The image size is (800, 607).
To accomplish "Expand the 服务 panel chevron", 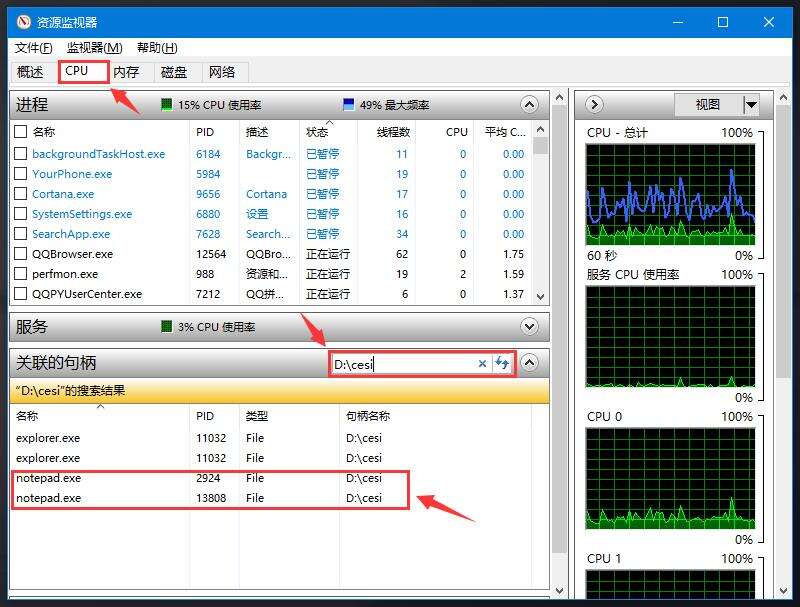I will [x=530, y=327].
